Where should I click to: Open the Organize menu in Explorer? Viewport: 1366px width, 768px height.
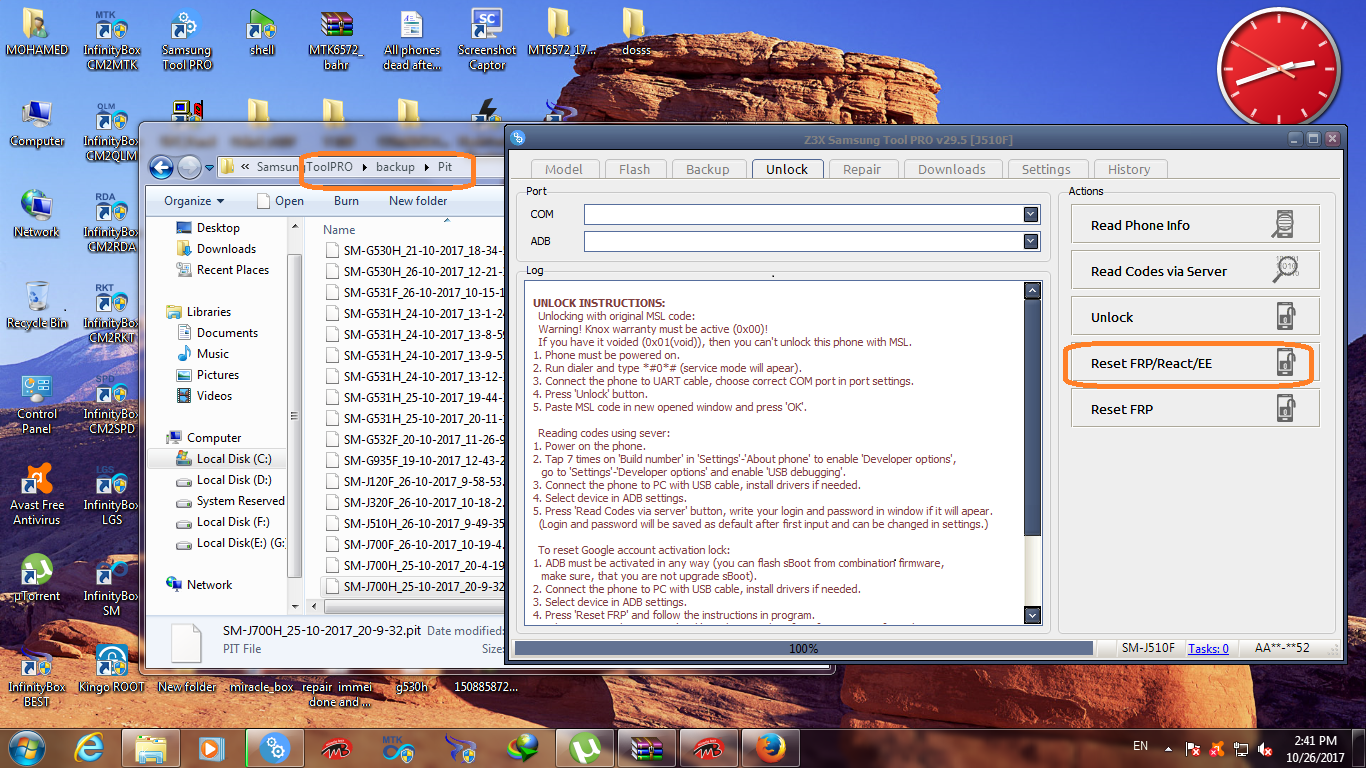[194, 201]
